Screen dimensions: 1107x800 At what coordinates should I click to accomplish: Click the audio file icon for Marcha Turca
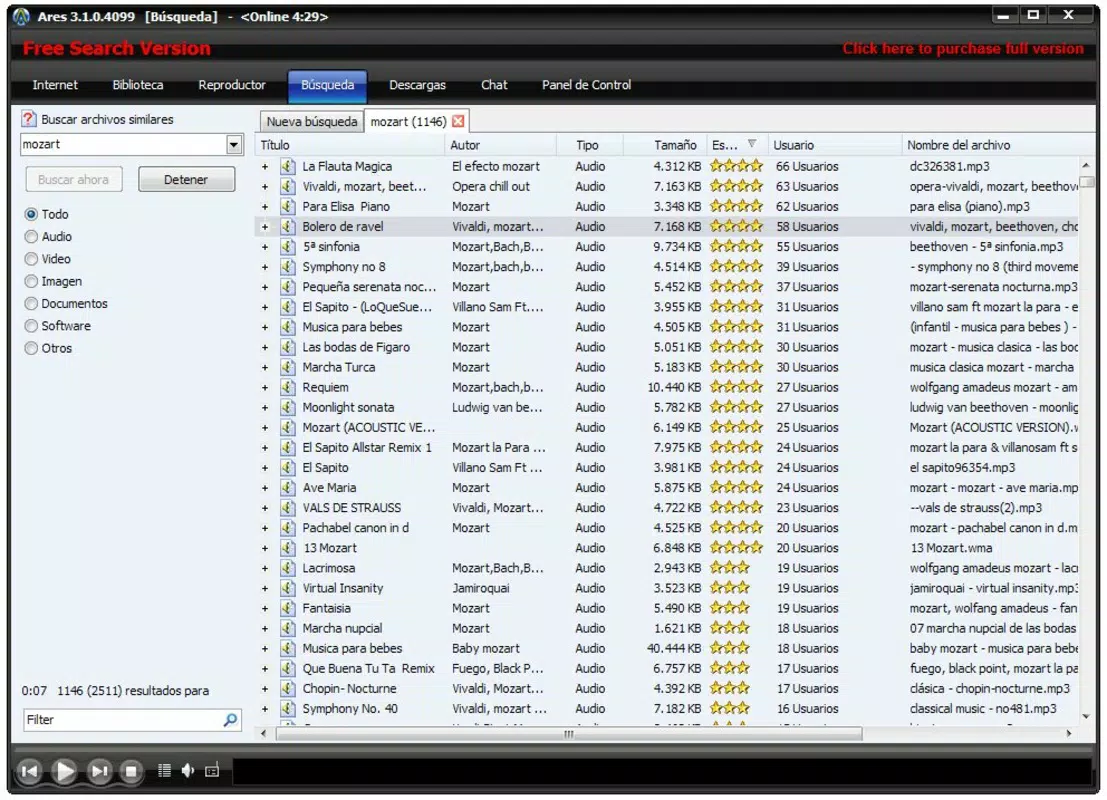tap(287, 367)
